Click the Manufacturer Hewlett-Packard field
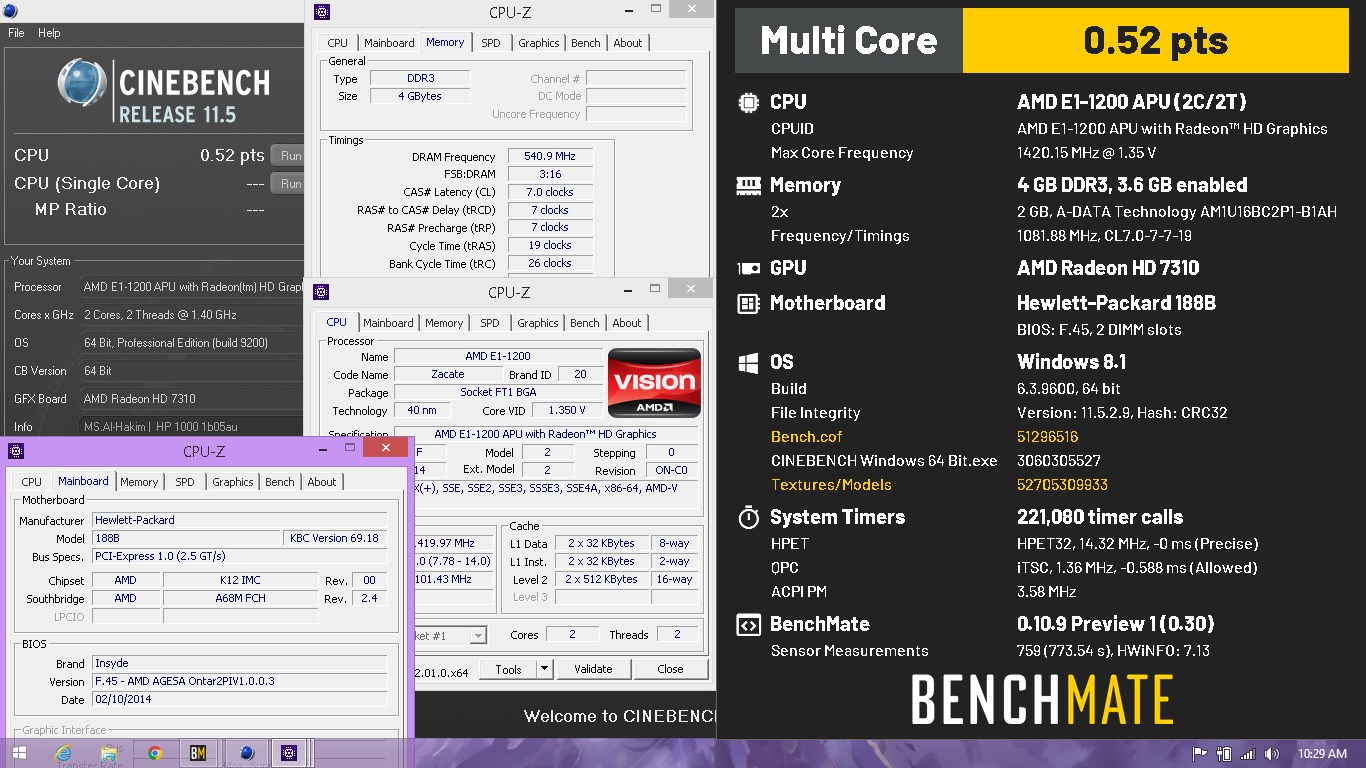Screen dimensions: 1366x768 point(240,520)
